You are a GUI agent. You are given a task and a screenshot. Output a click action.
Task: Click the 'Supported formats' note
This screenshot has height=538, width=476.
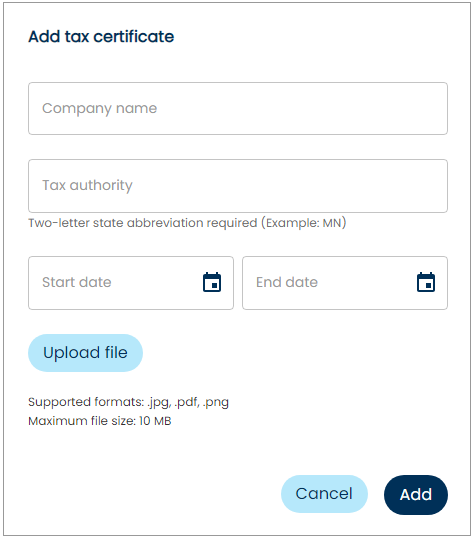coord(128,402)
